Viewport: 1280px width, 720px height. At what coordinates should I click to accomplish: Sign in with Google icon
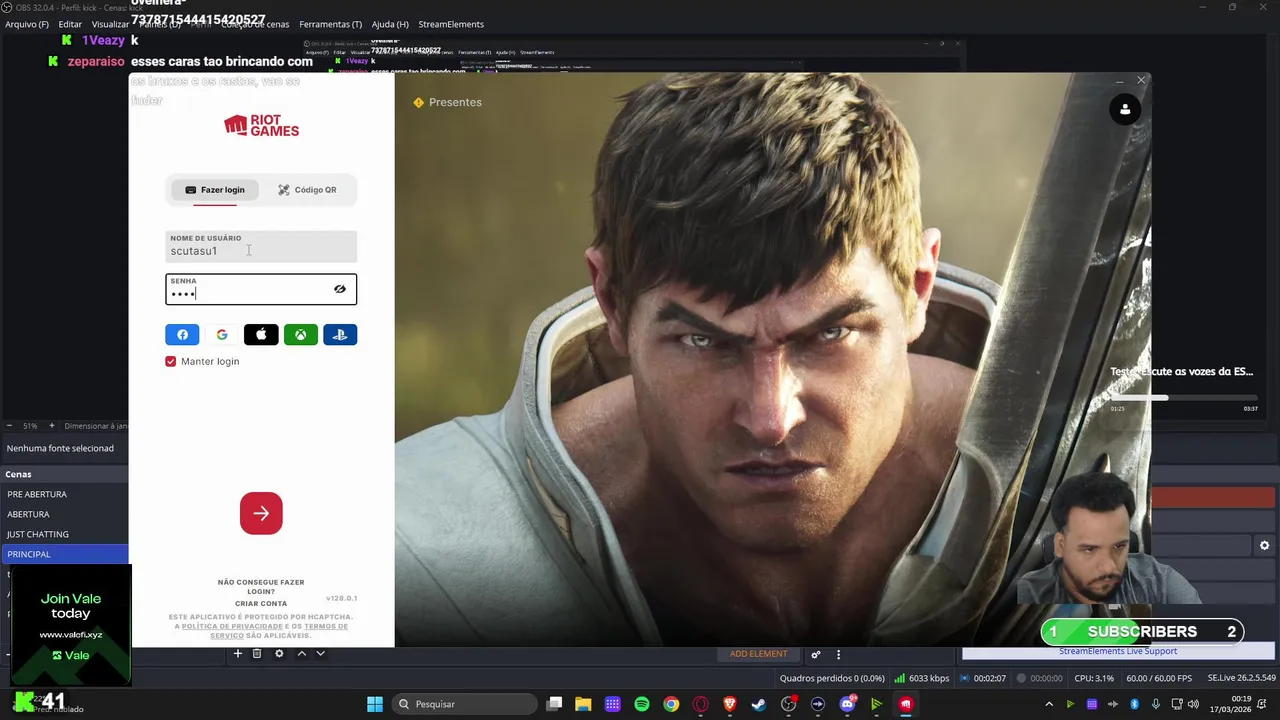[222, 335]
